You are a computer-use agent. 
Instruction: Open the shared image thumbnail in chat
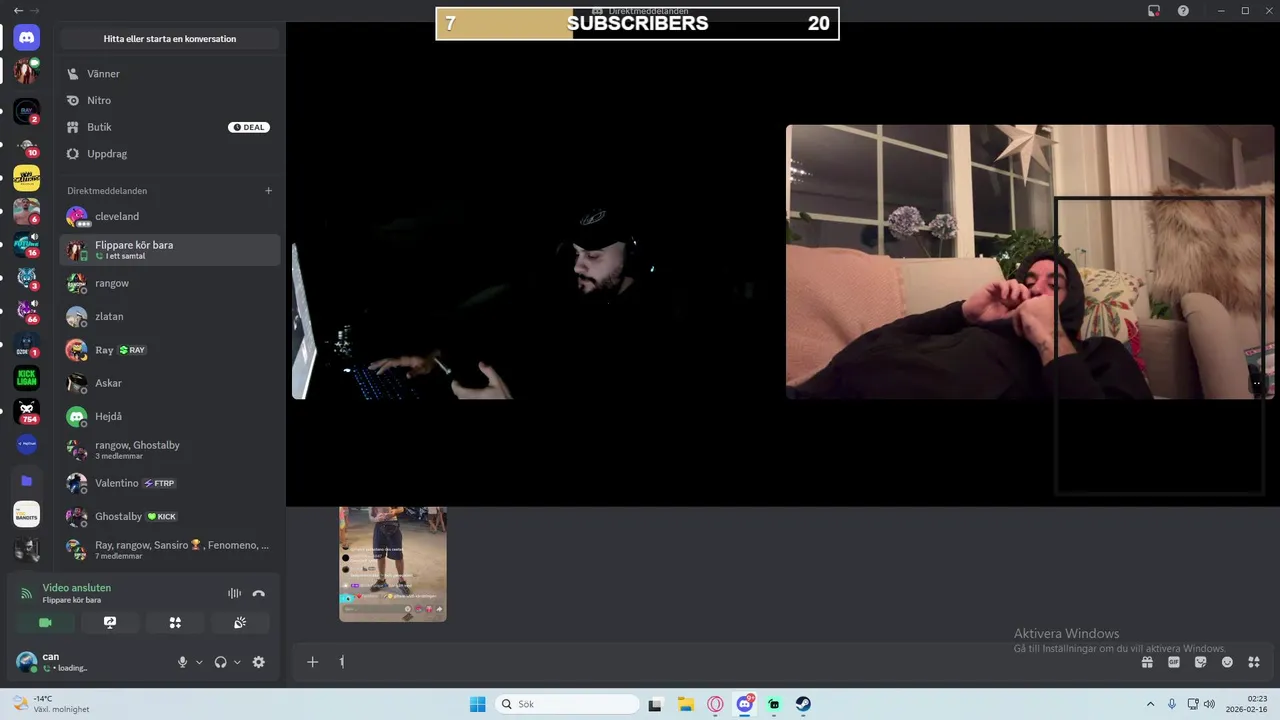coord(393,564)
